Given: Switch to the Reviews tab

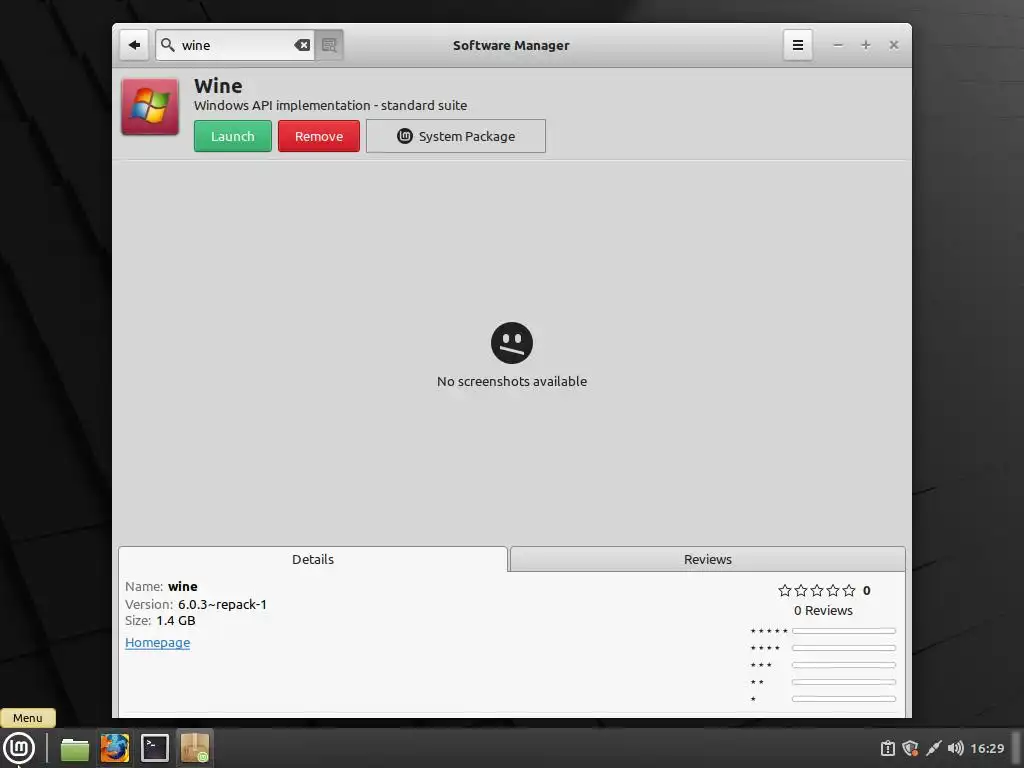Looking at the screenshot, I should pos(708,559).
